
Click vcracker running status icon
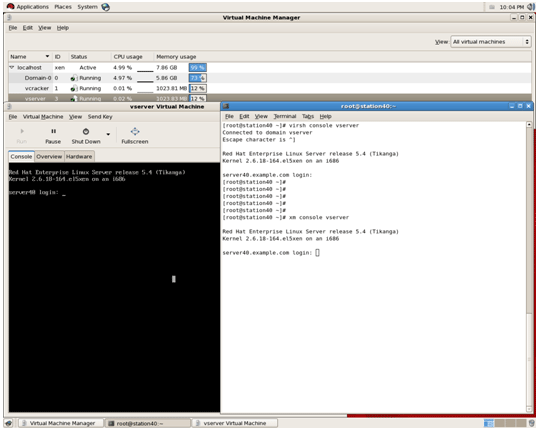point(74,89)
